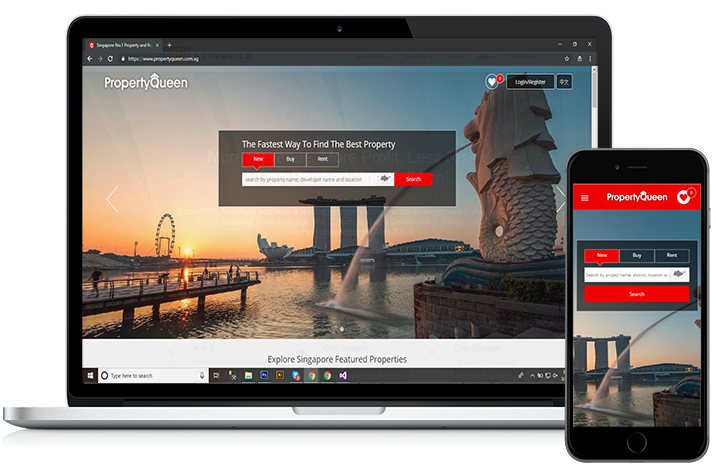Switch language with the 中文 button
Viewport: 716px width, 473px height.
pyautogui.click(x=564, y=82)
